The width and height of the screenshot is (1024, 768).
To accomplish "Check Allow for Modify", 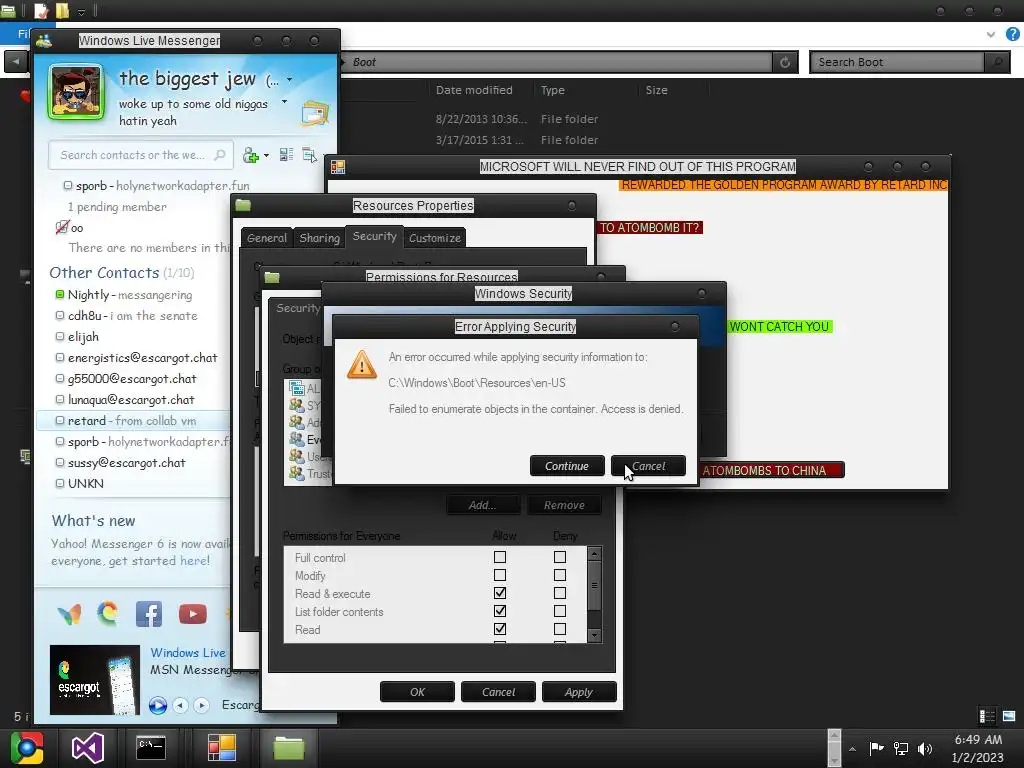I will pos(500,575).
